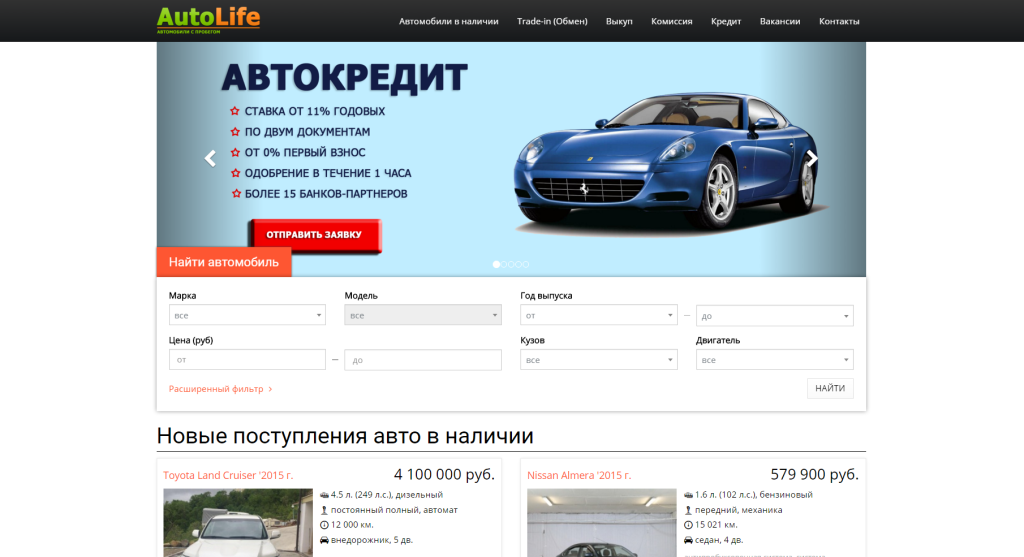Click price '4 100 000 руб.'
Viewport: 1024px width, 557px height.
coord(444,474)
